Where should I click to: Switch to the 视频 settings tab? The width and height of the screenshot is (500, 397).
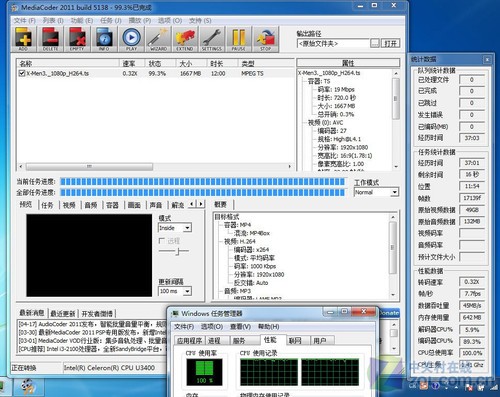click(x=69, y=205)
